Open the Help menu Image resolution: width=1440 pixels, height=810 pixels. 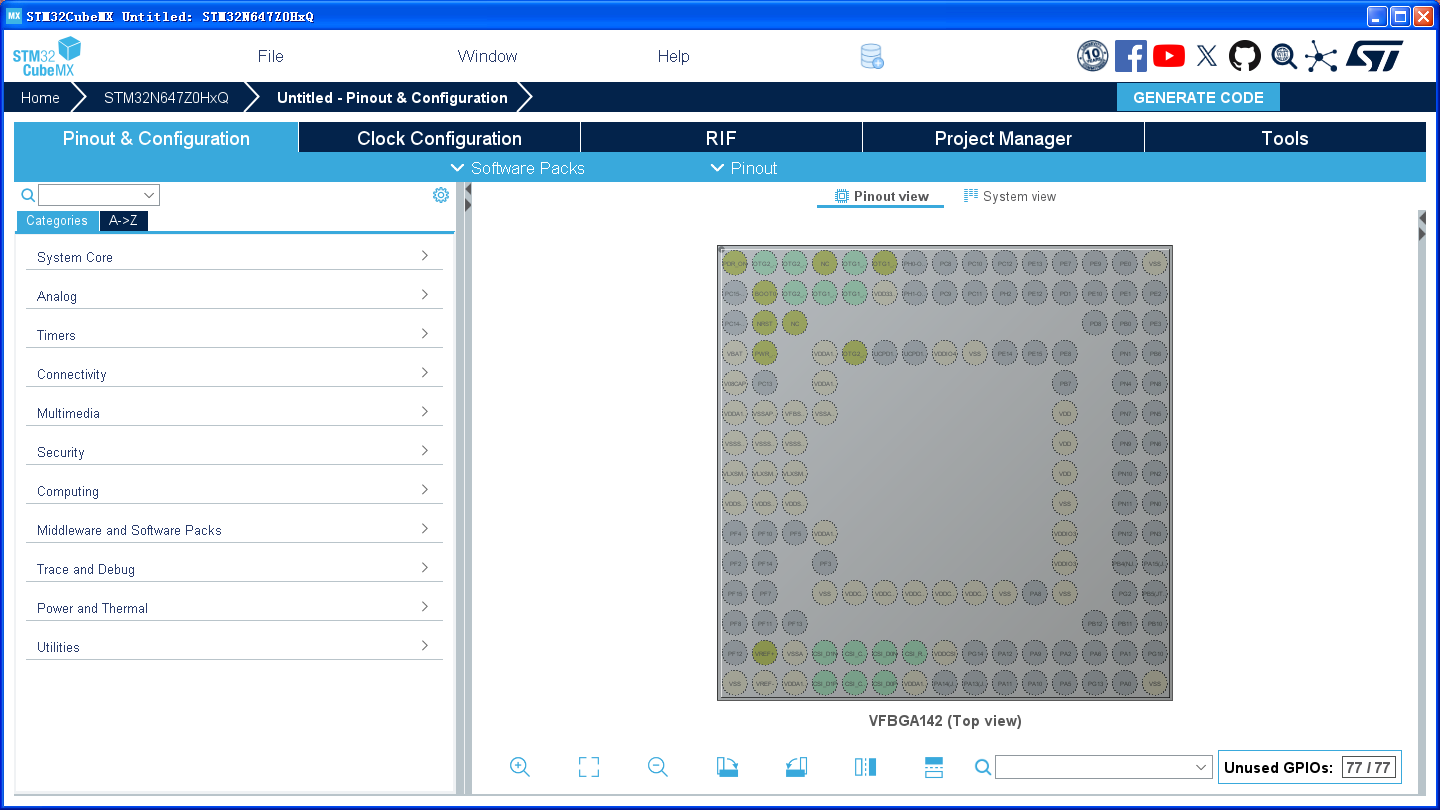(673, 56)
